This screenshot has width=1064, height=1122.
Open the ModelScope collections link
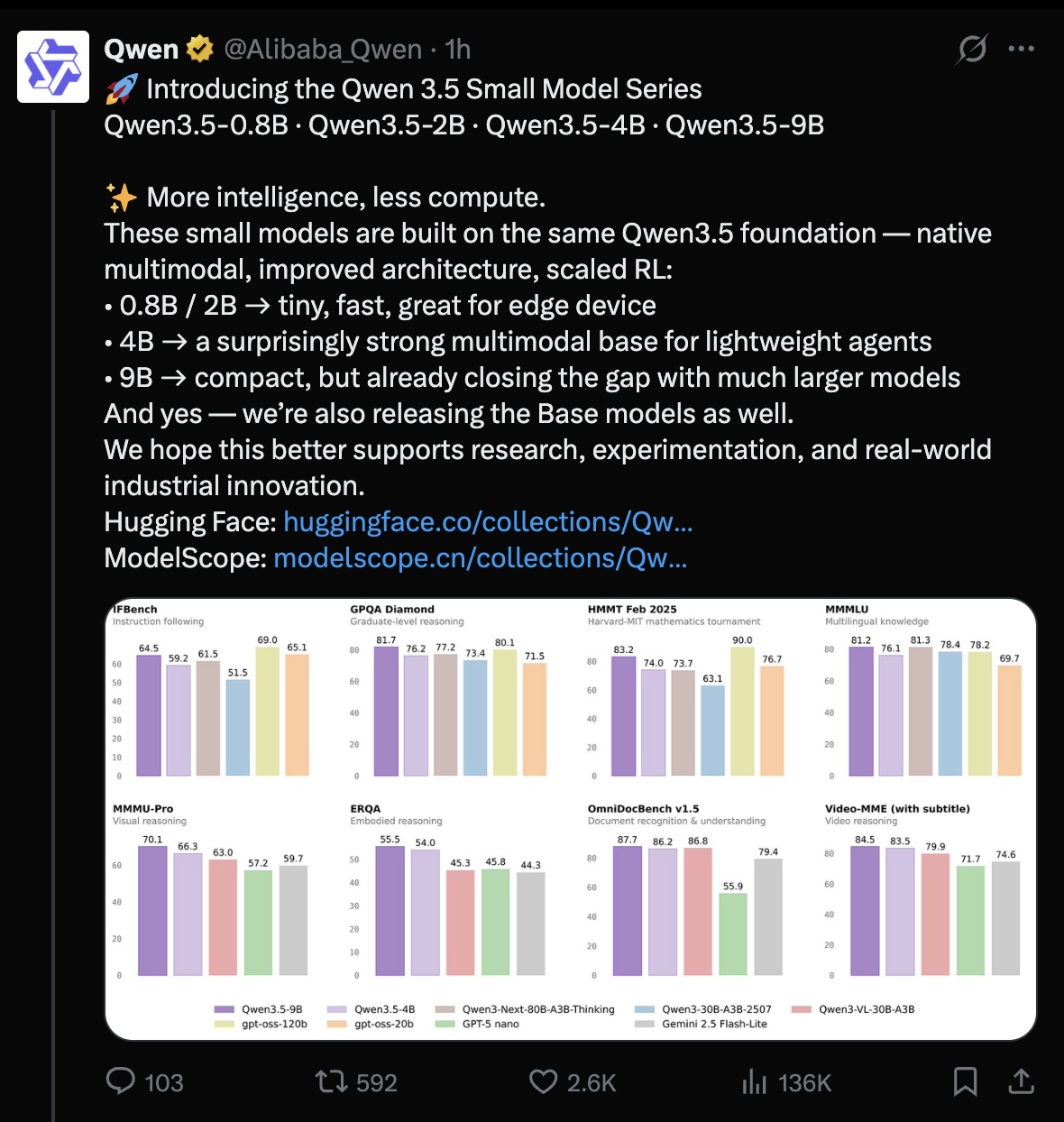click(x=480, y=557)
